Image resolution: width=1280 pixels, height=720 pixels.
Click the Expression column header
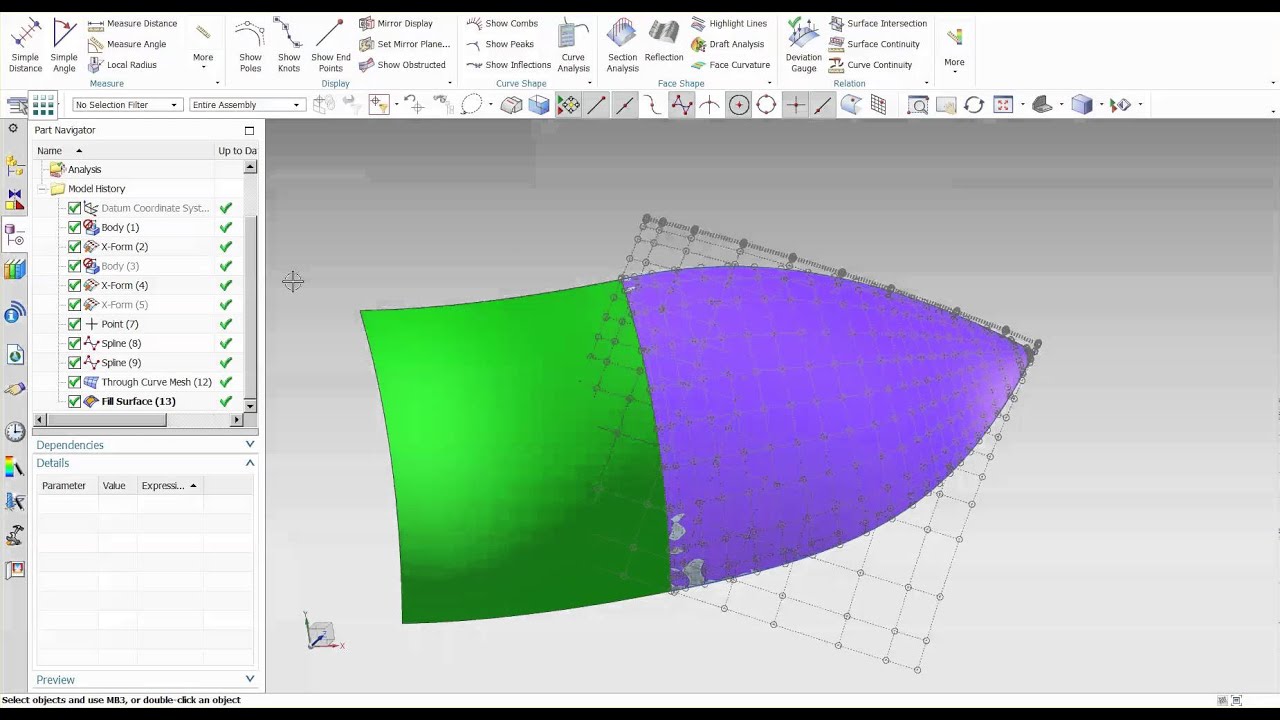(168, 486)
